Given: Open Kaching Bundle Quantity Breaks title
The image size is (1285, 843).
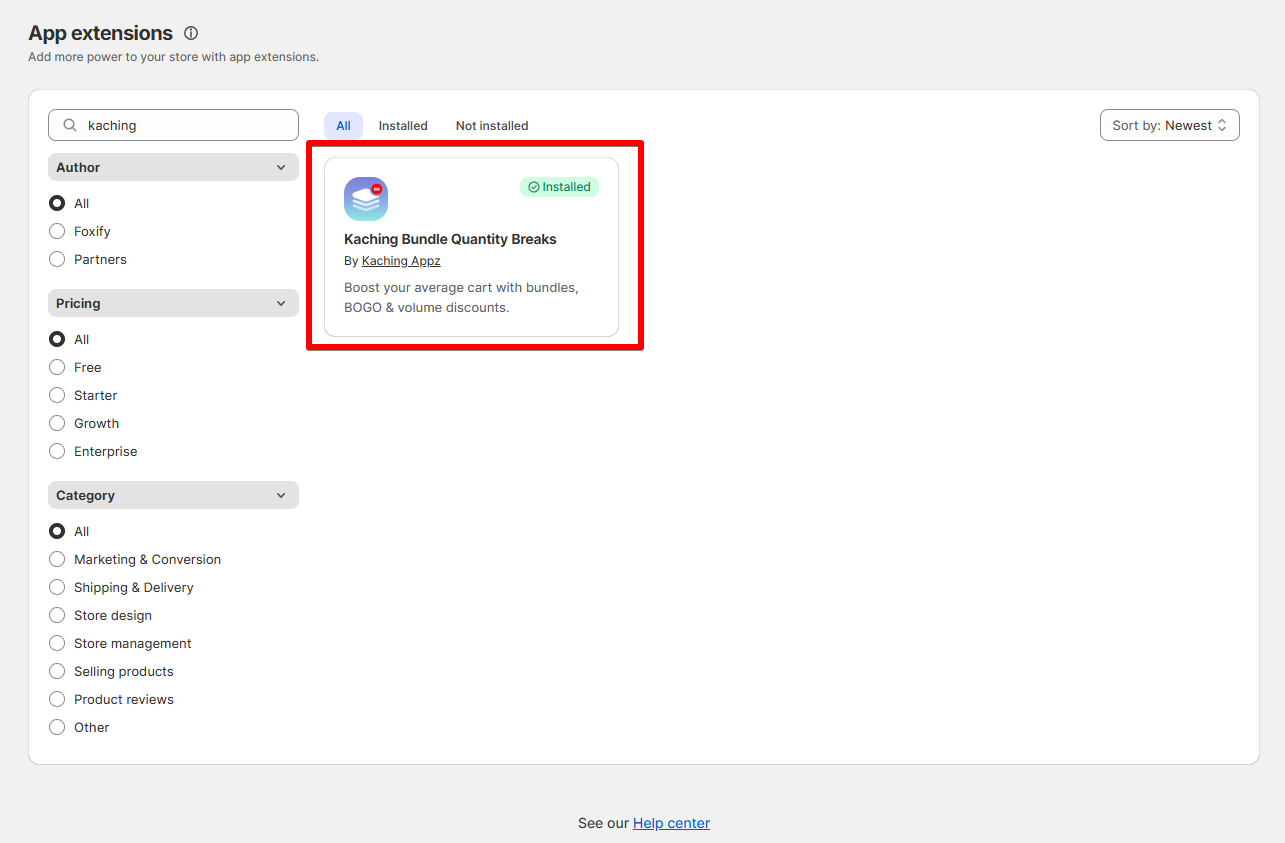Looking at the screenshot, I should [450, 239].
